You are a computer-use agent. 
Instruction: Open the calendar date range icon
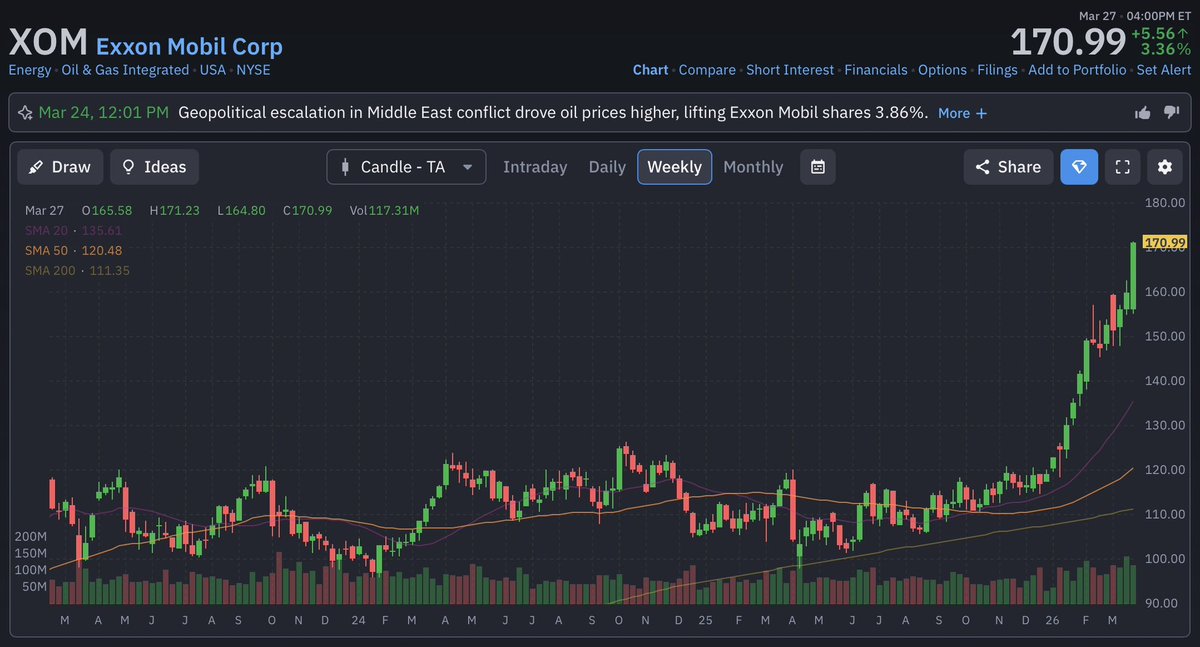tap(818, 167)
